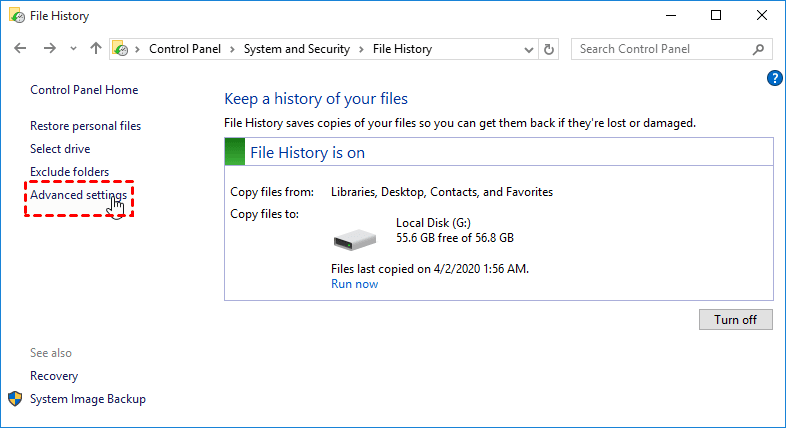Refresh the File History page

pos(548,49)
